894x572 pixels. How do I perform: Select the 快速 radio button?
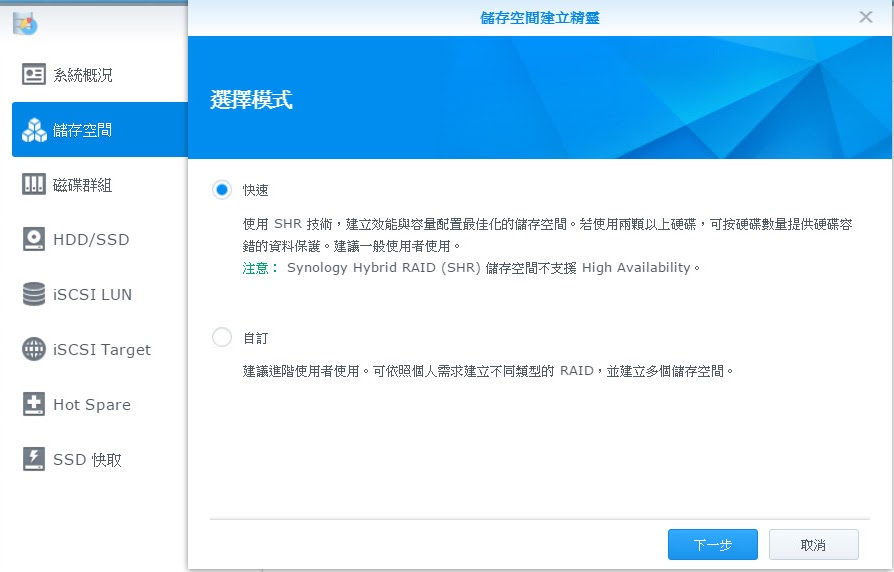tap(222, 189)
